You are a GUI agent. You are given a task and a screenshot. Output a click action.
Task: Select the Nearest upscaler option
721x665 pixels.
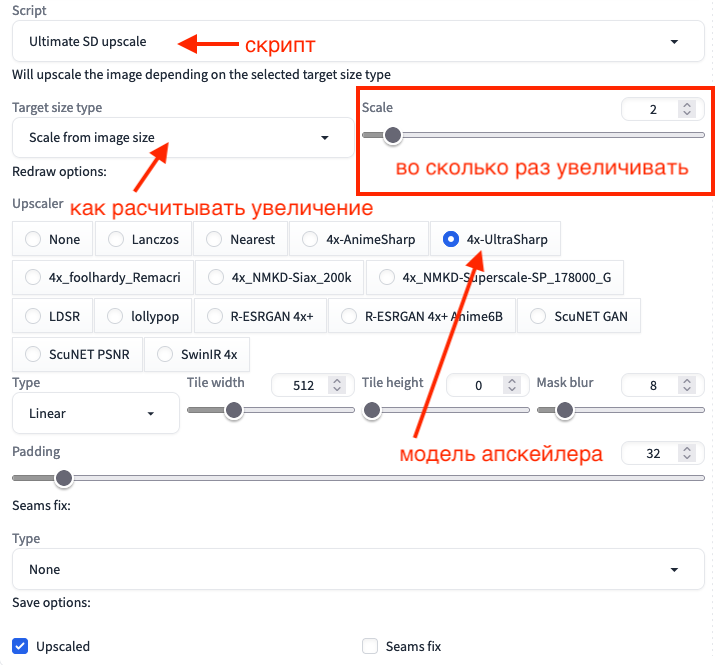pos(212,239)
